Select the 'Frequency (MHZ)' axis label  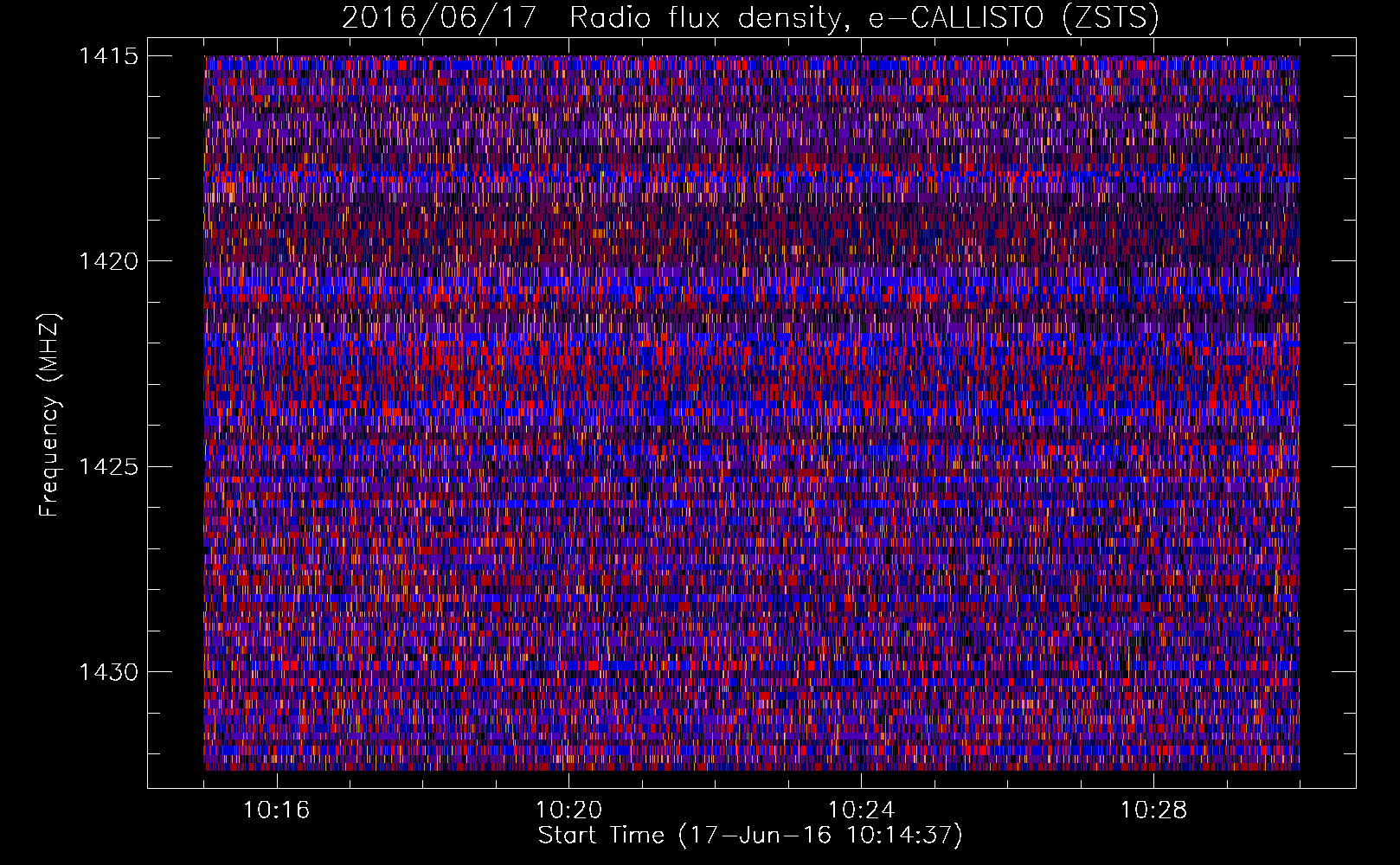[x=49, y=414]
